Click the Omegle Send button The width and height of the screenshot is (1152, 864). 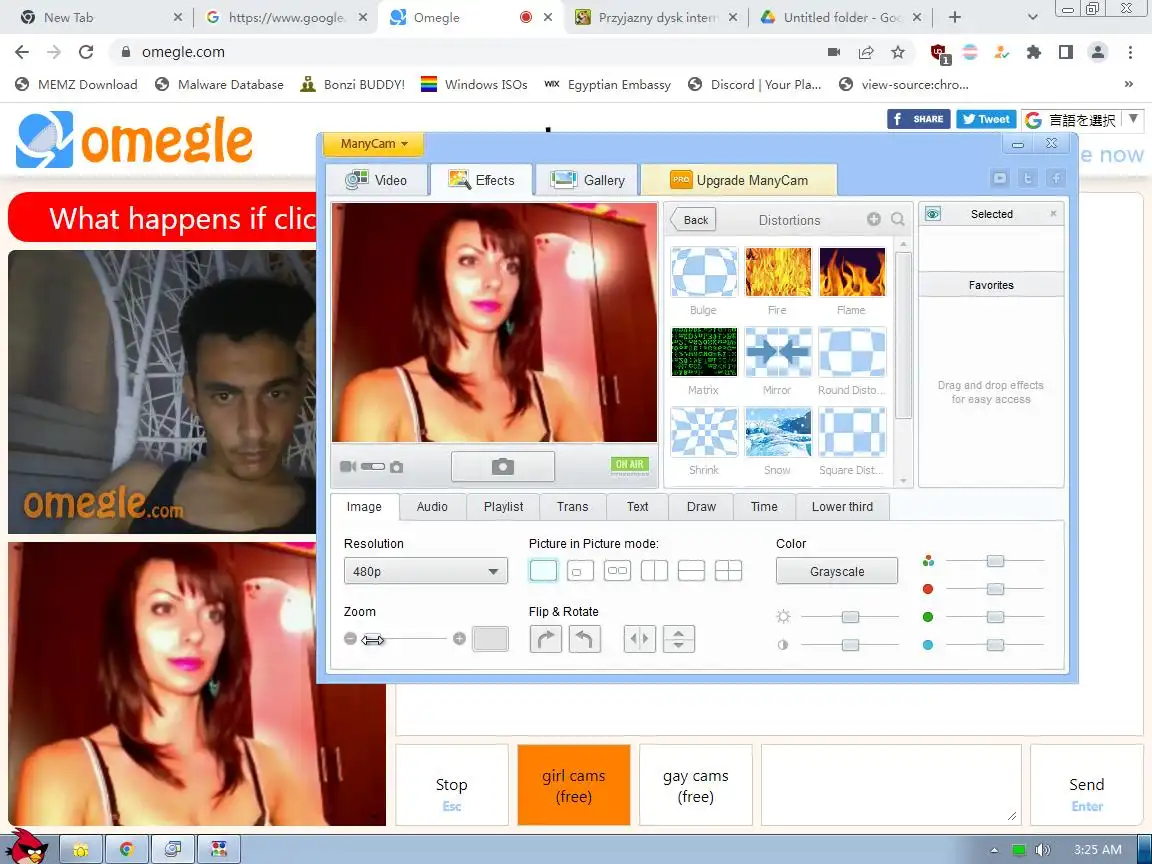pos(1087,785)
